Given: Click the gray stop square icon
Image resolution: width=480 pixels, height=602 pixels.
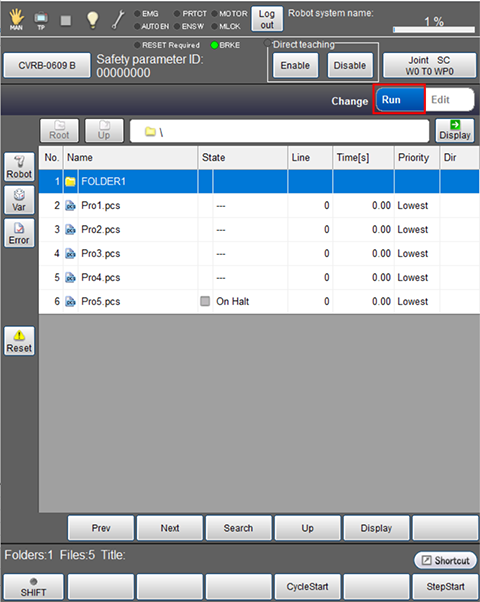Looking at the screenshot, I should click(66, 20).
